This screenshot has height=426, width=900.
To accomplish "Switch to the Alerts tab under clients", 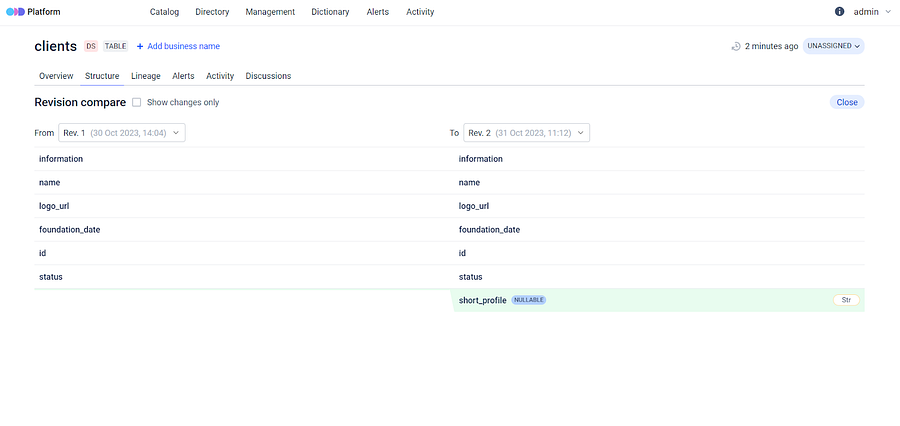I will (x=183, y=76).
